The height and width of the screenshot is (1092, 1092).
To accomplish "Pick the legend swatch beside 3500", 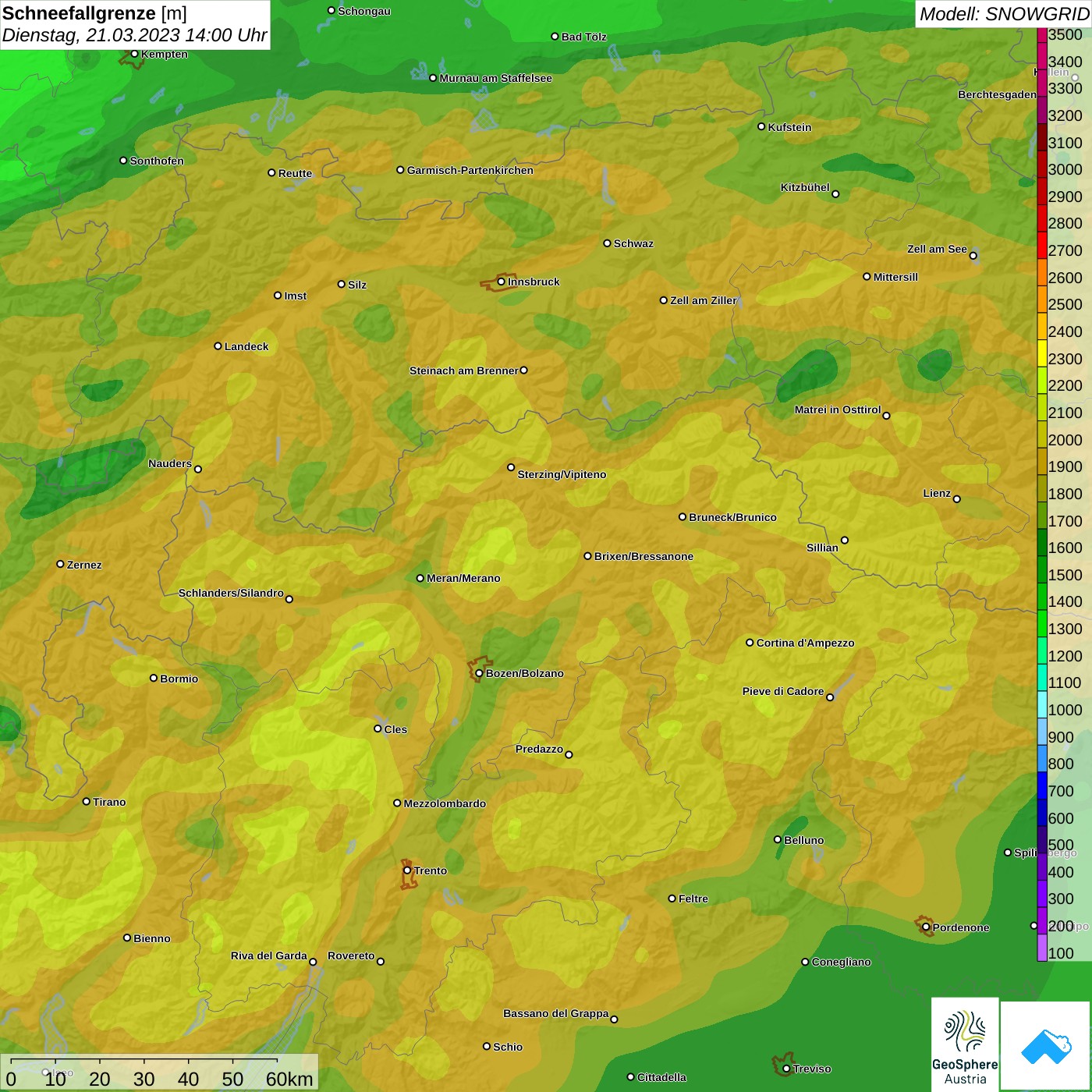I will click(x=1042, y=36).
